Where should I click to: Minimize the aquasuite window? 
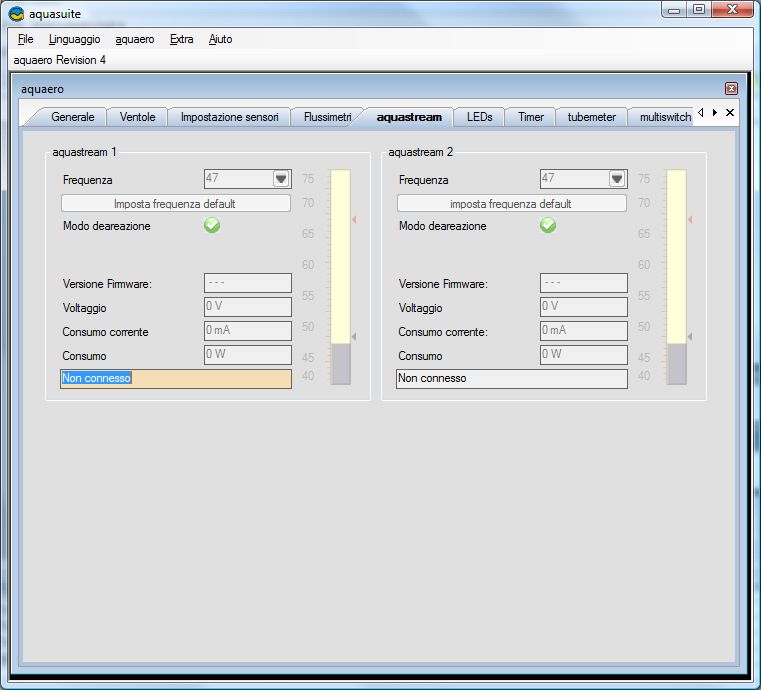click(674, 10)
